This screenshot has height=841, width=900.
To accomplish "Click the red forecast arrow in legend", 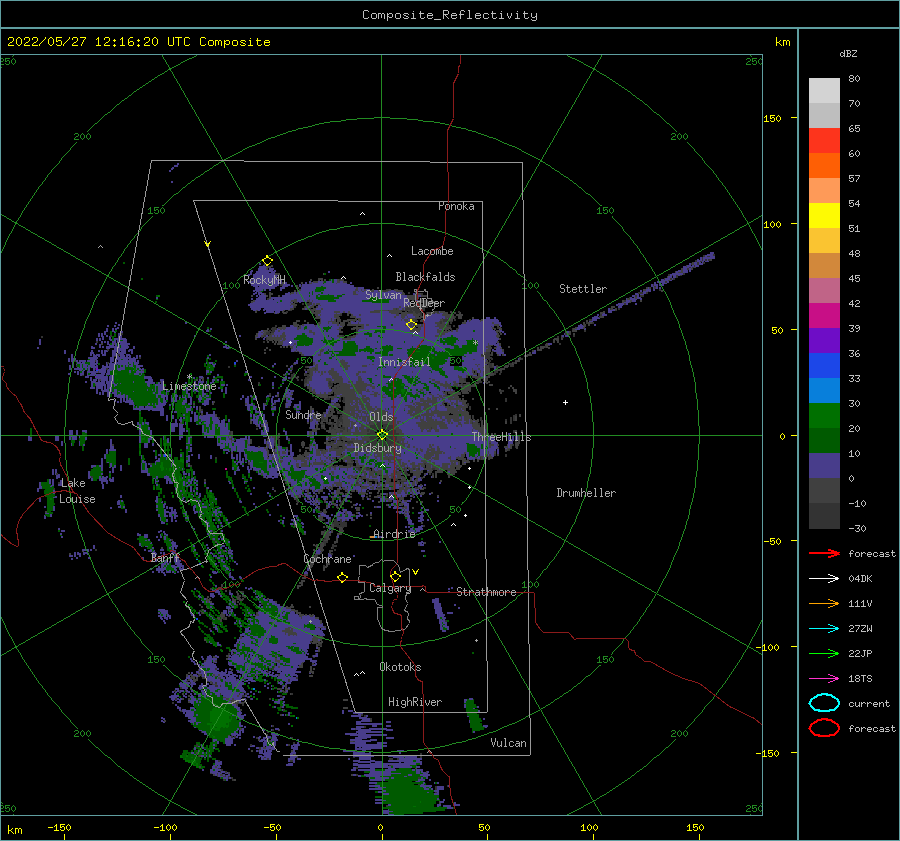I will (x=824, y=553).
